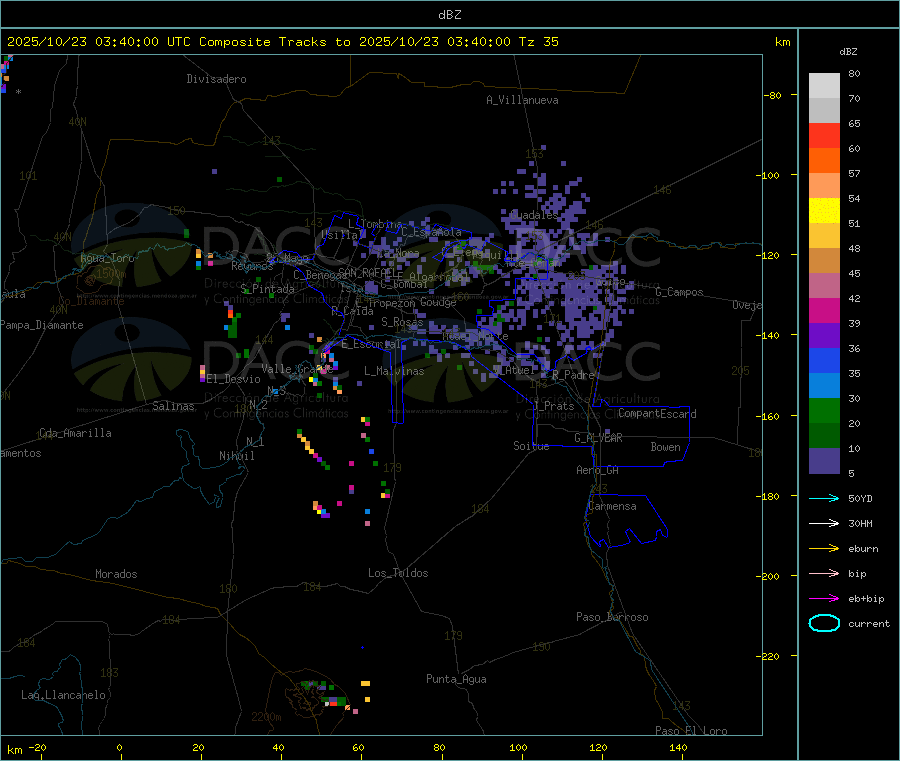Image resolution: width=900 pixels, height=761 pixels.
Task: Select the orange eburn arrow icon
Action: pos(824,548)
